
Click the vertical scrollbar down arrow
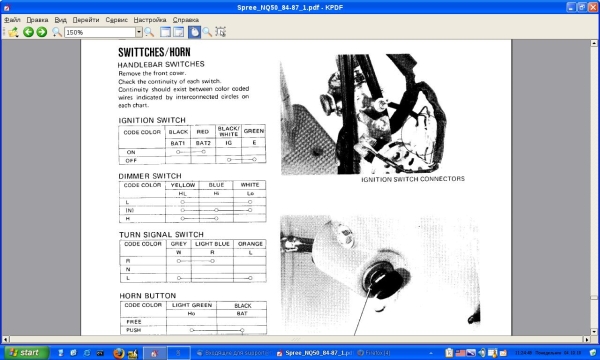coord(594,332)
